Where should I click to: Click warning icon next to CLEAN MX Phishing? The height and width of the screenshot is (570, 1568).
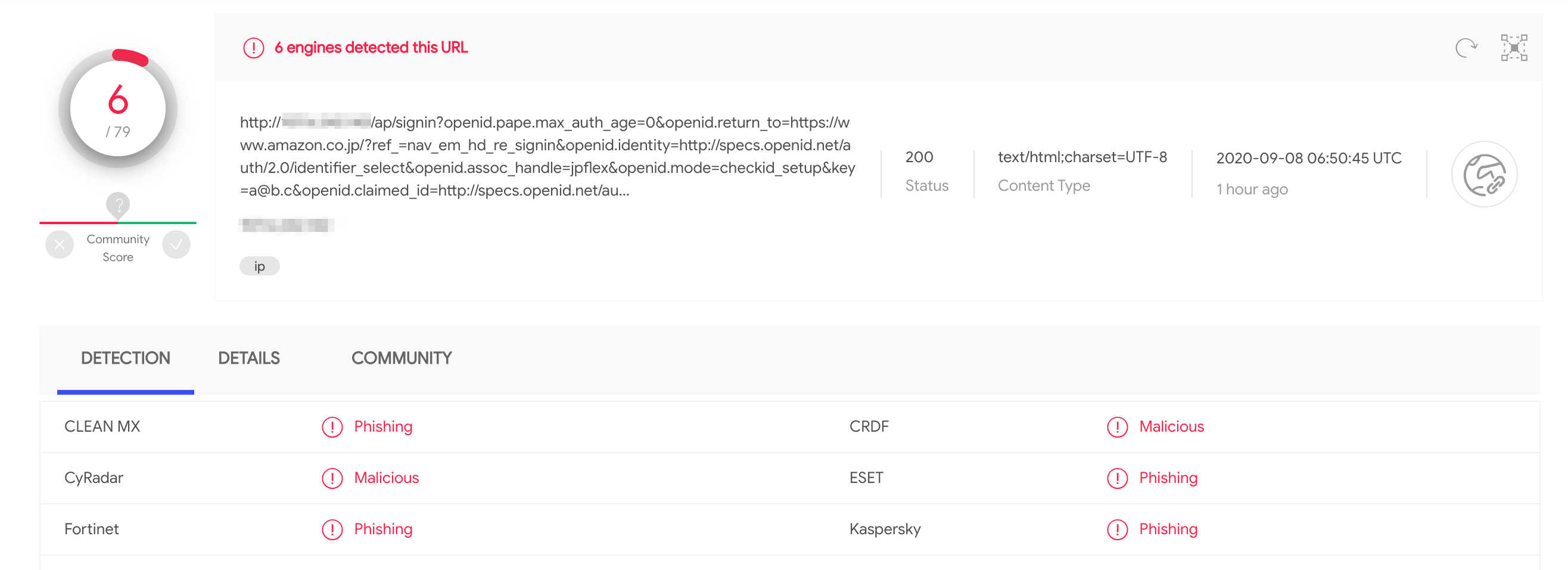tap(332, 427)
